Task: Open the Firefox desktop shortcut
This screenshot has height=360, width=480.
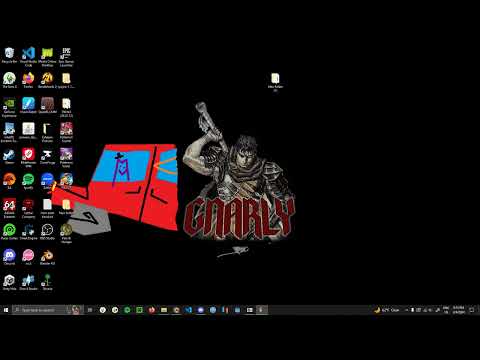Action: pyautogui.click(x=28, y=80)
